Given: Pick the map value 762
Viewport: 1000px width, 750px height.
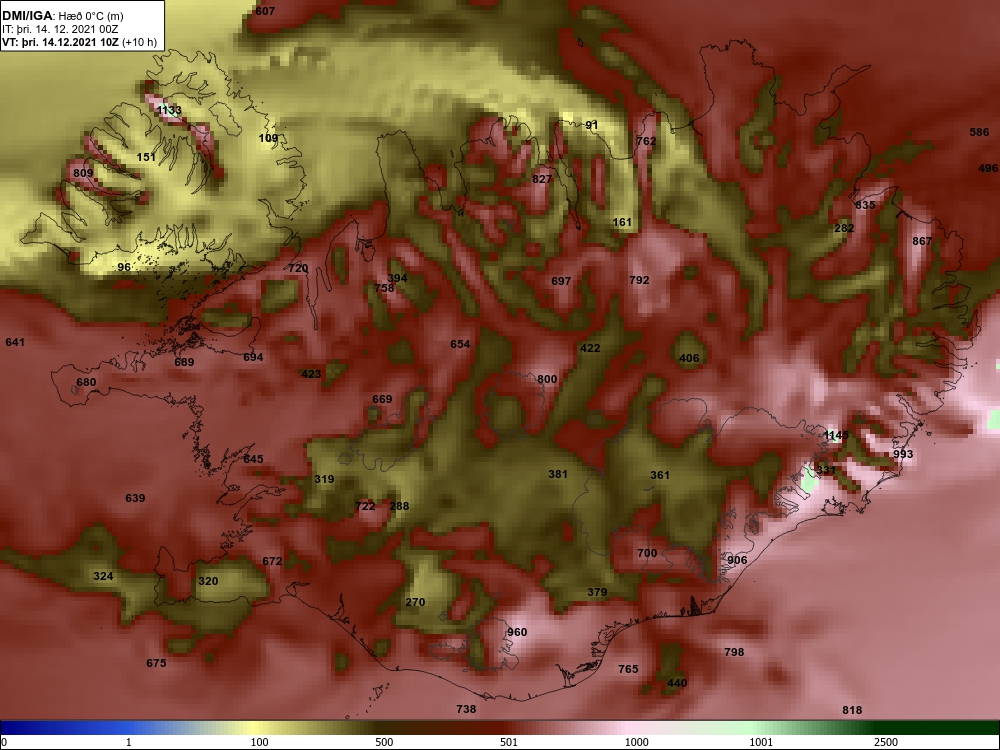Looking at the screenshot, I should coord(646,141).
